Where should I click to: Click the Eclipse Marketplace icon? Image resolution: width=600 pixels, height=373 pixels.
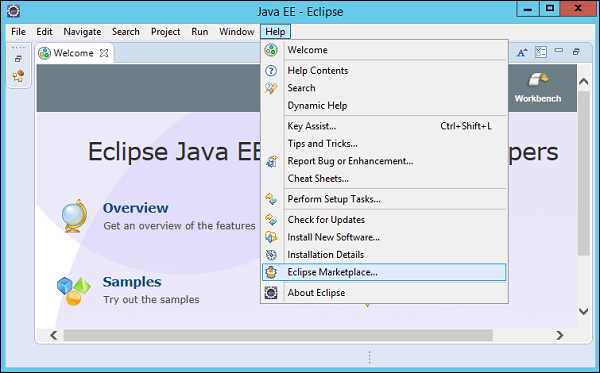271,272
